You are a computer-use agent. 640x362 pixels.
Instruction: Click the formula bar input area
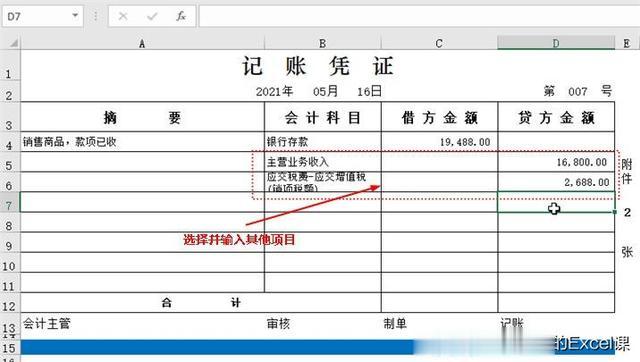[x=419, y=16]
